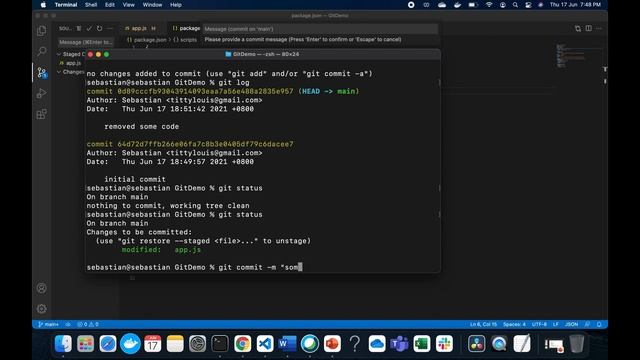Open the Window menu
The height and width of the screenshot is (360, 640).
pos(152,5)
